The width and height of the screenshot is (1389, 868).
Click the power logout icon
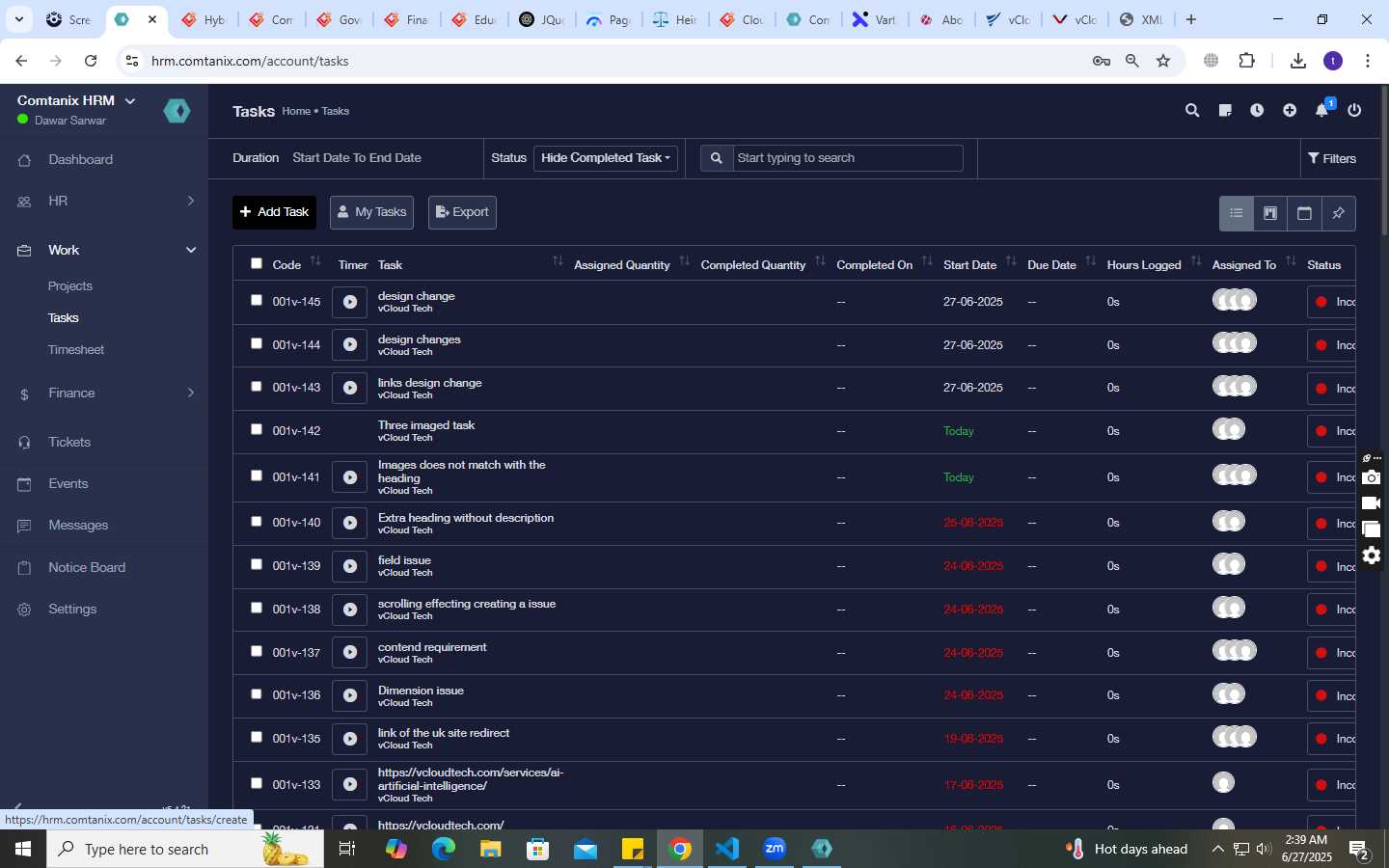[x=1354, y=111]
